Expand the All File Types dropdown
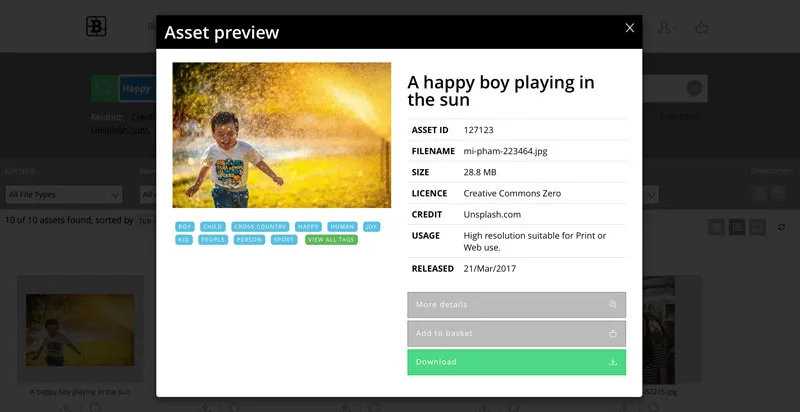Image resolution: width=800 pixels, height=412 pixels. 62,194
